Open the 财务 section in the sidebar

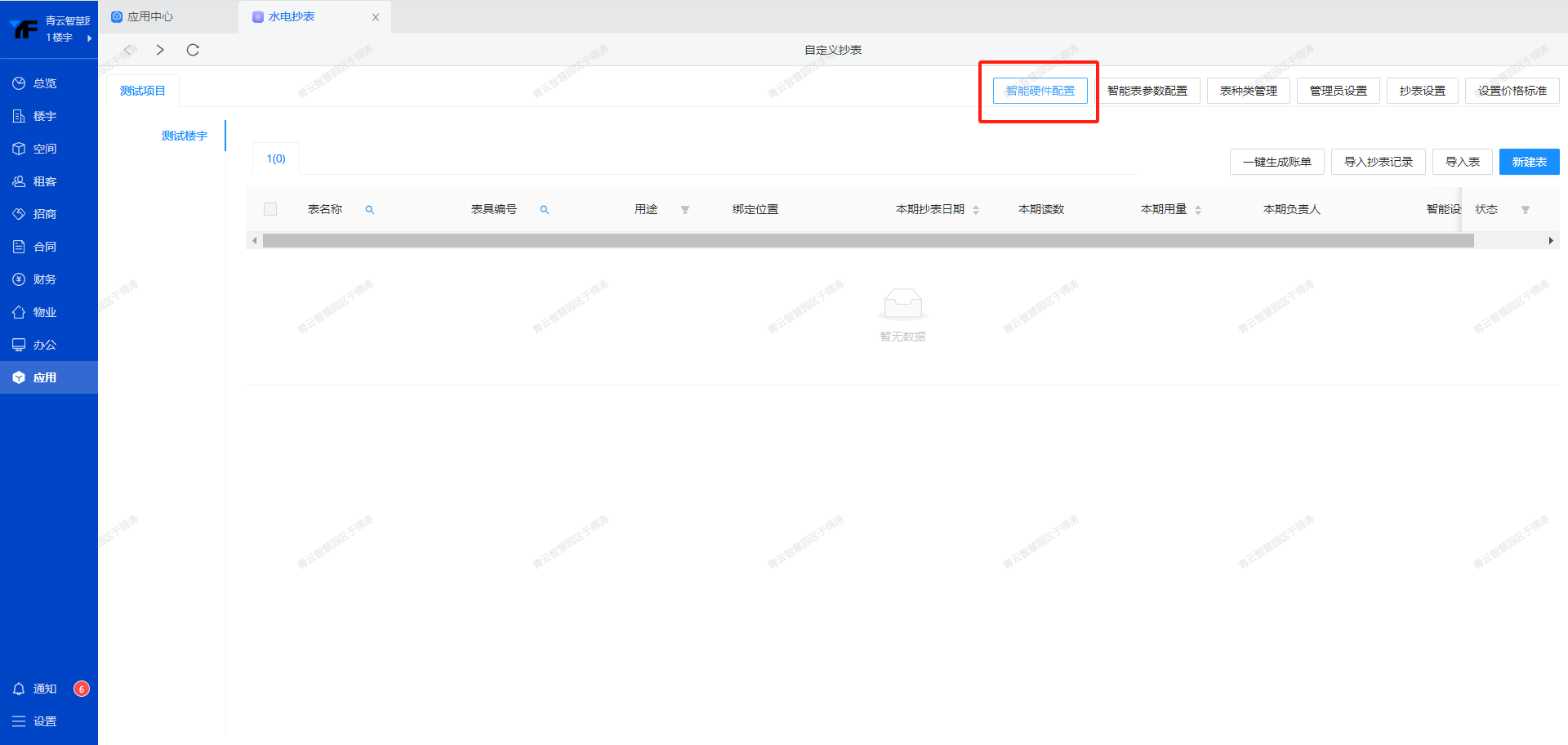coord(44,279)
